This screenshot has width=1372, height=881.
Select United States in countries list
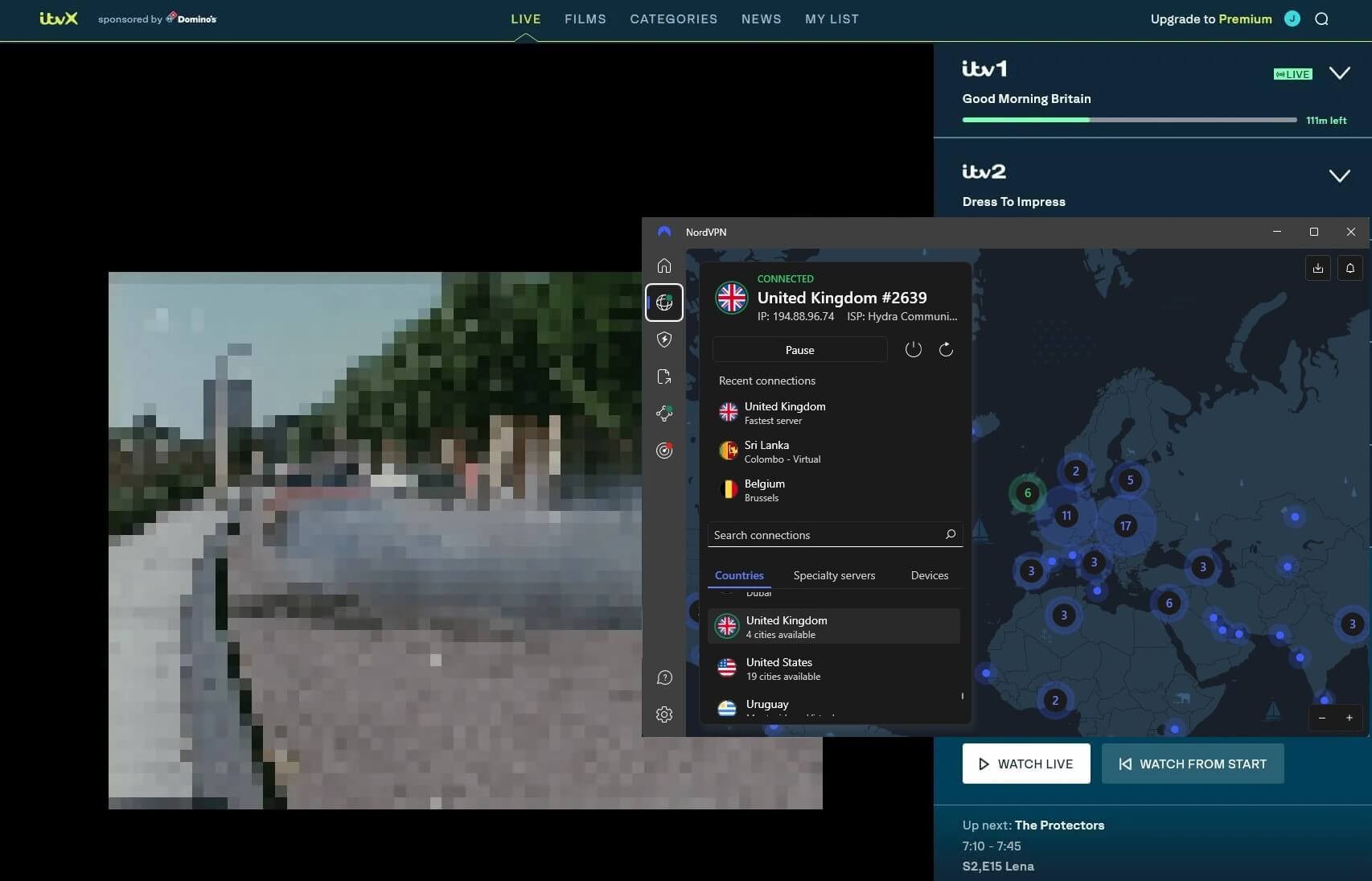coord(834,668)
